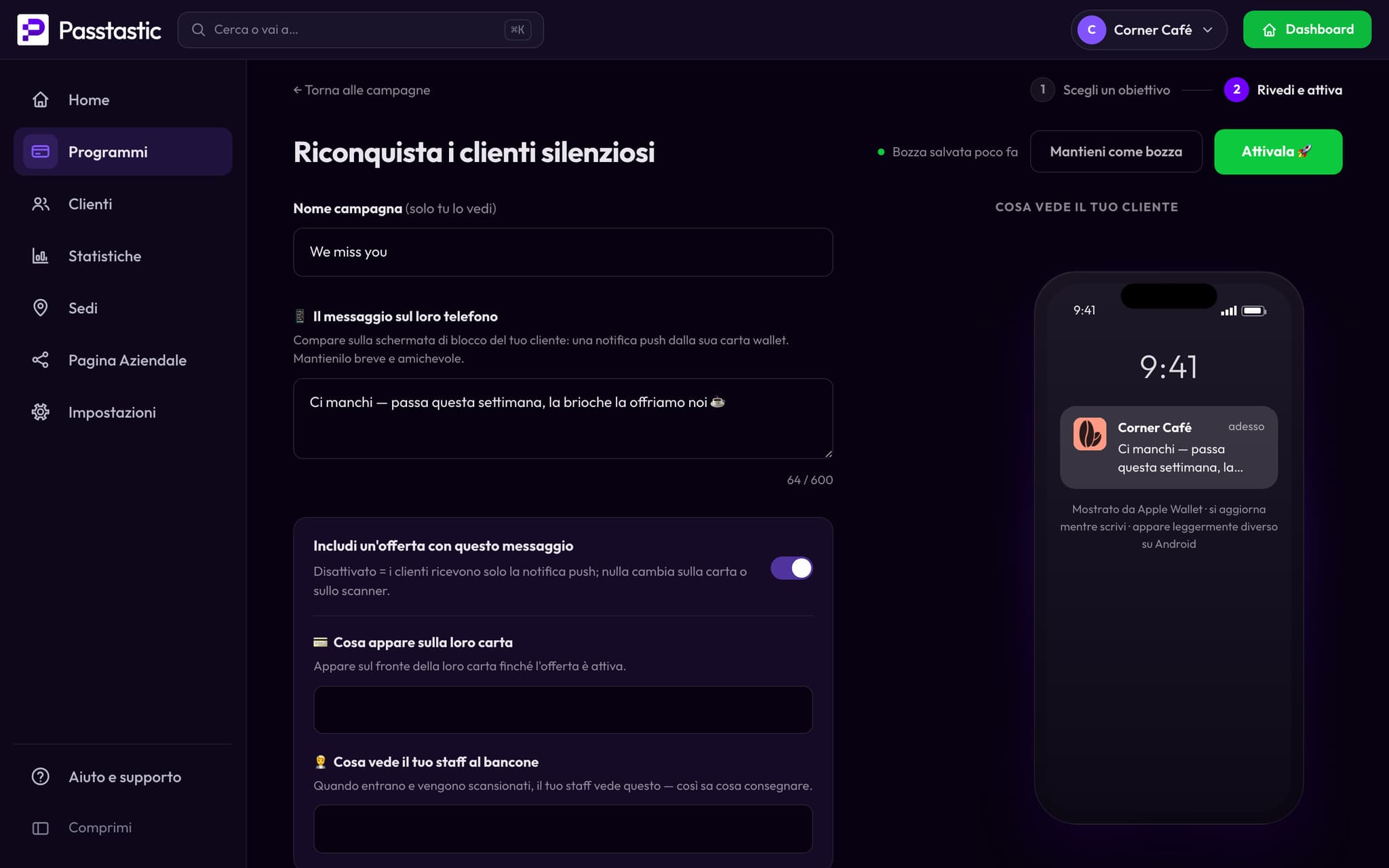Go to Clienti section
1389x868 pixels.
(123, 204)
